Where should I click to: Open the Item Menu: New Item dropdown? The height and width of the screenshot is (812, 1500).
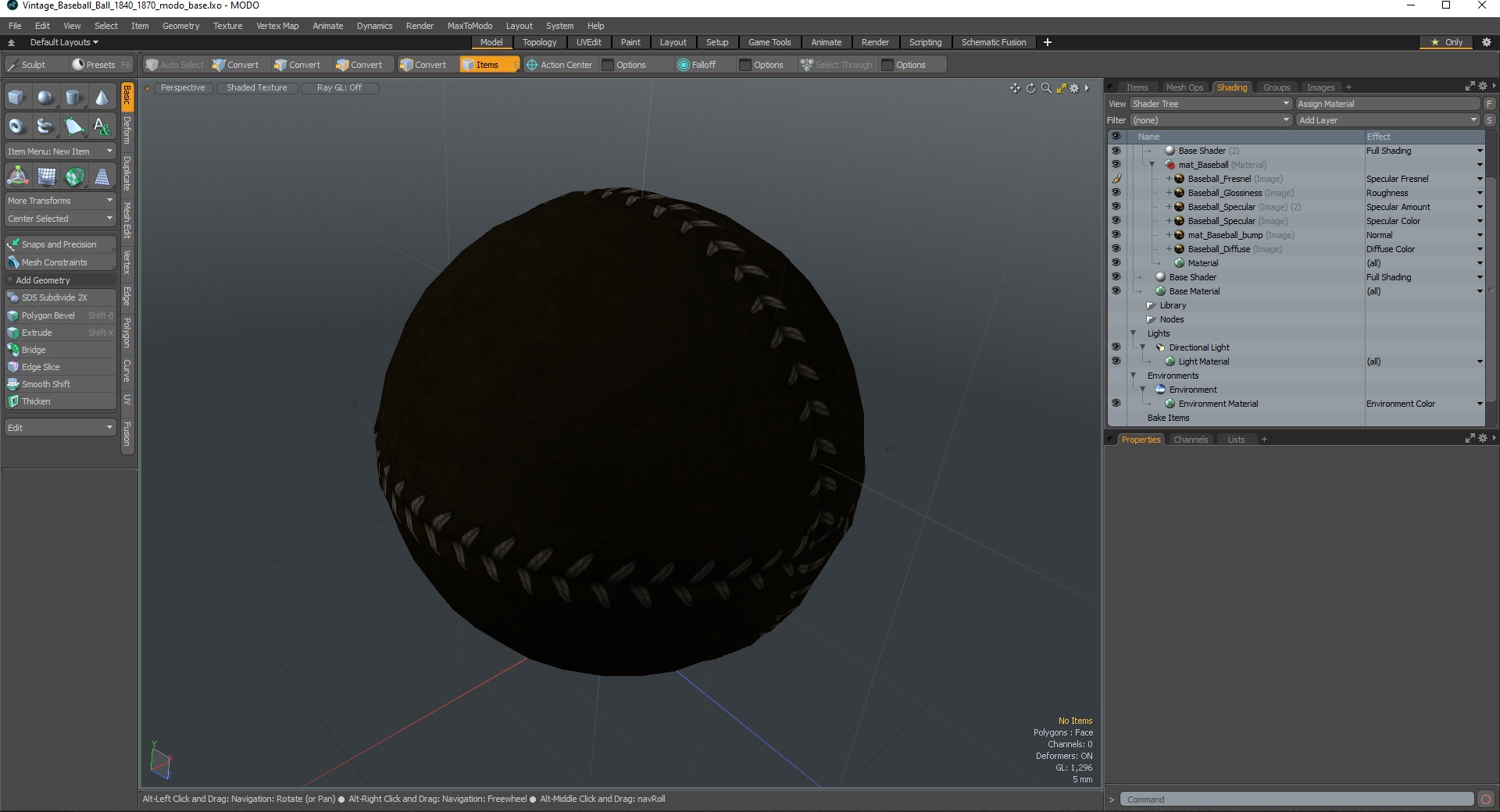click(x=60, y=151)
